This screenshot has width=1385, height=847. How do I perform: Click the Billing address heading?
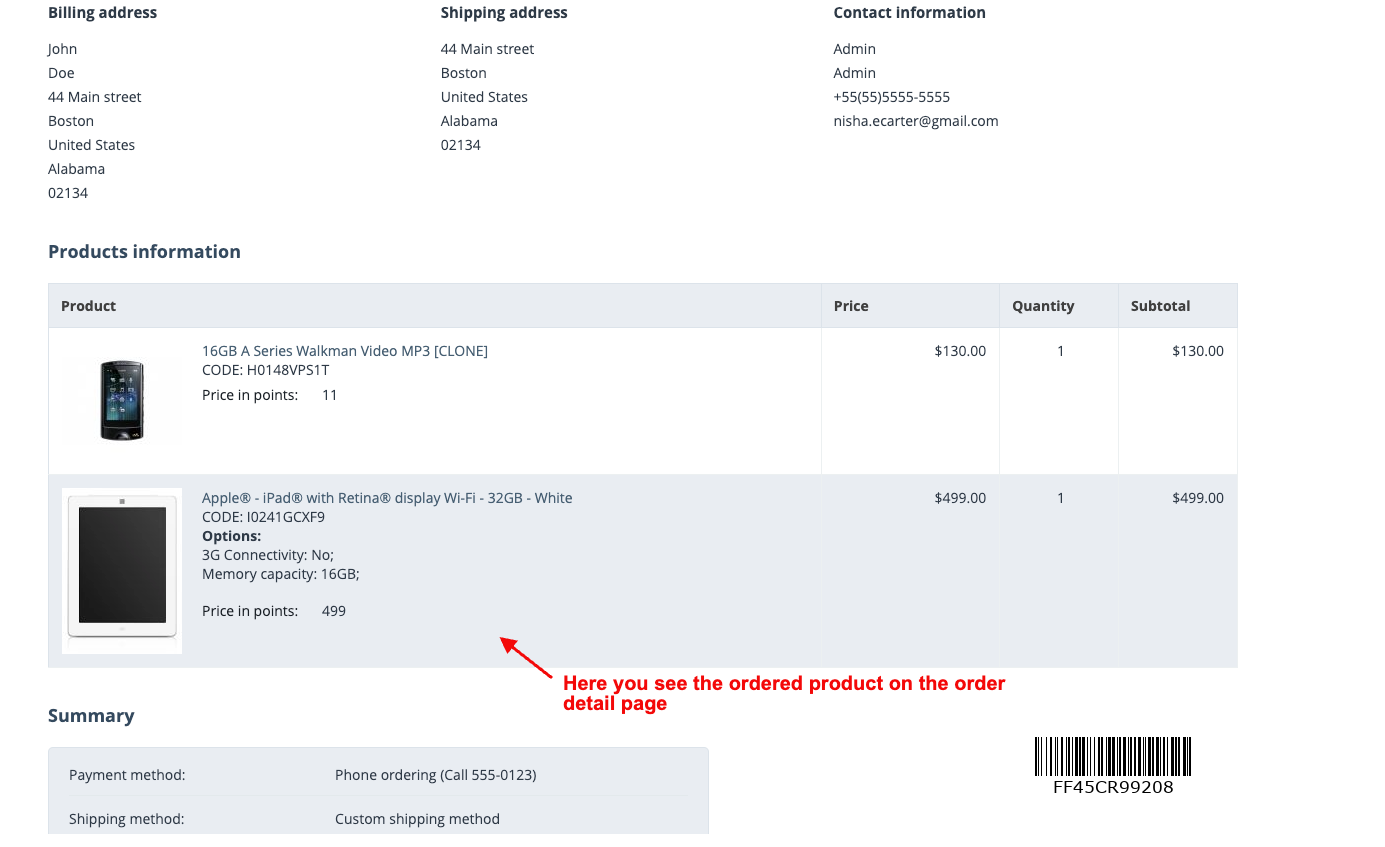pos(103,13)
